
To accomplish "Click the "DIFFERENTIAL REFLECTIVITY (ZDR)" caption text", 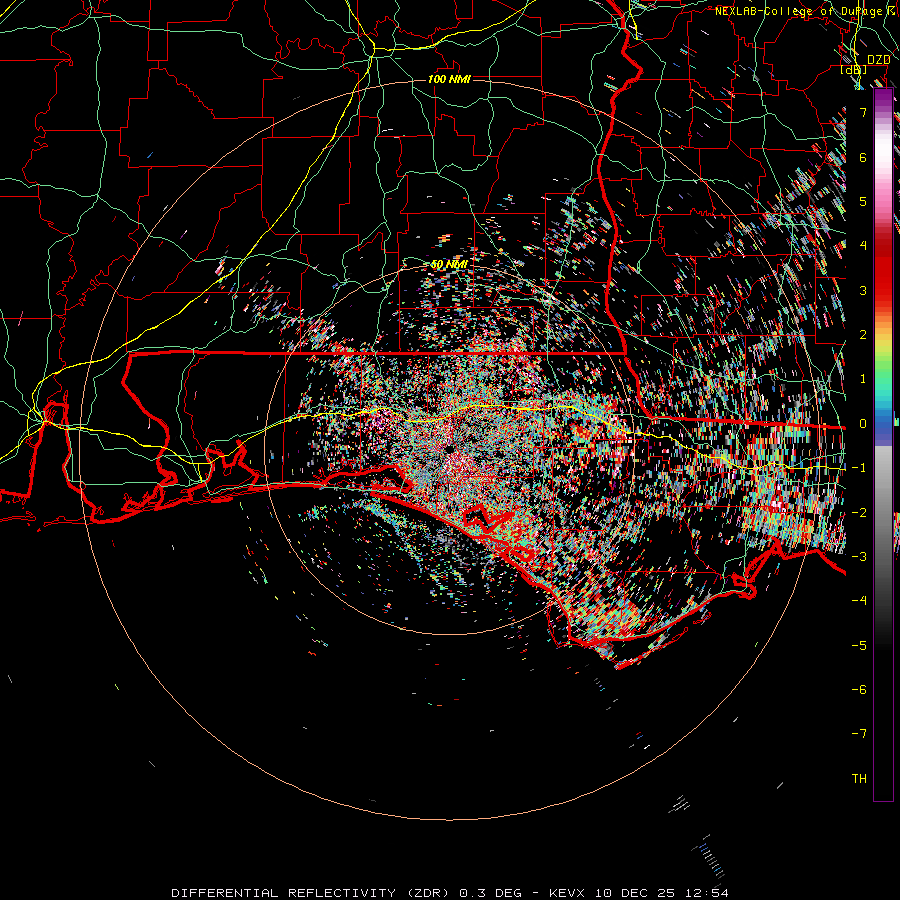I will (x=312, y=893).
